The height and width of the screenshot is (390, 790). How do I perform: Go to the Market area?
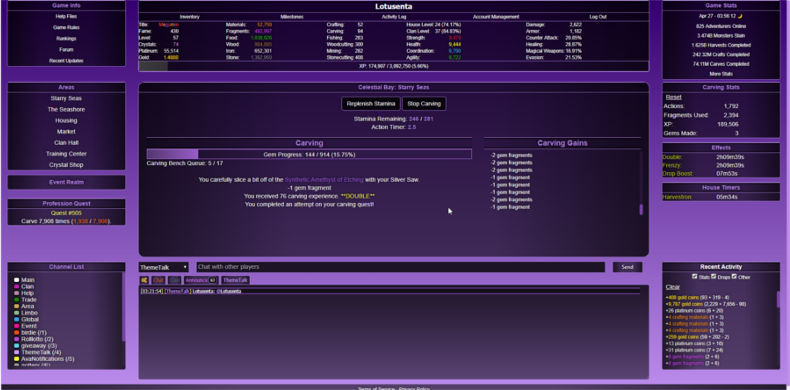pos(66,132)
